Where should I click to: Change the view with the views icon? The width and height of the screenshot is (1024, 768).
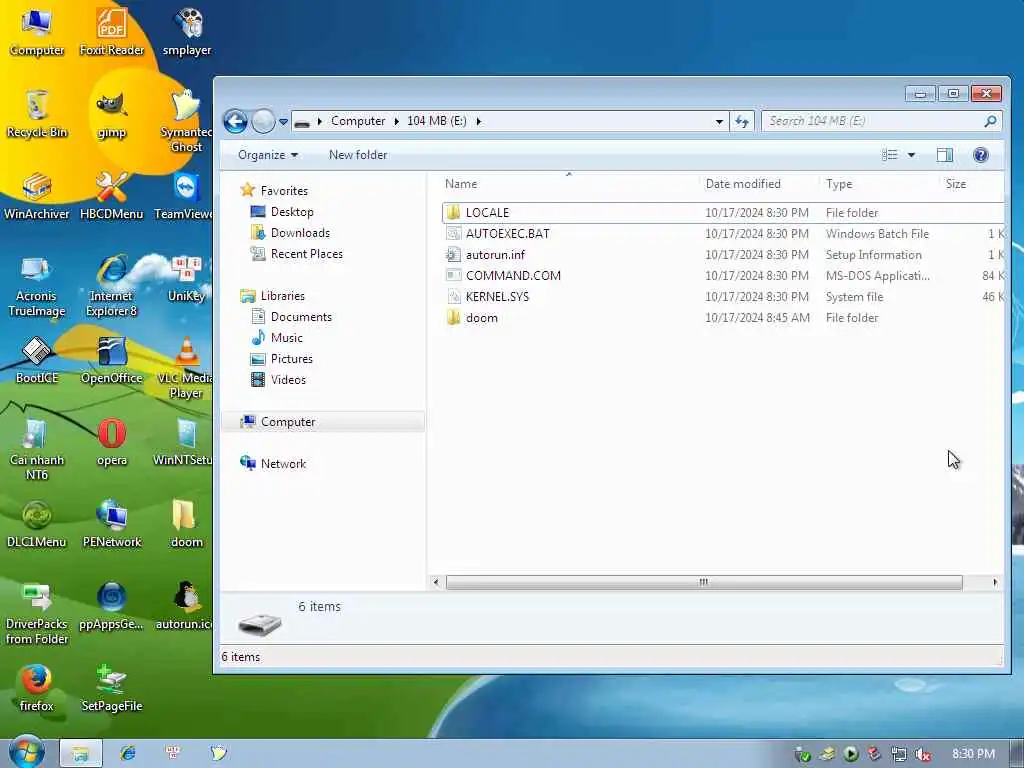point(889,155)
